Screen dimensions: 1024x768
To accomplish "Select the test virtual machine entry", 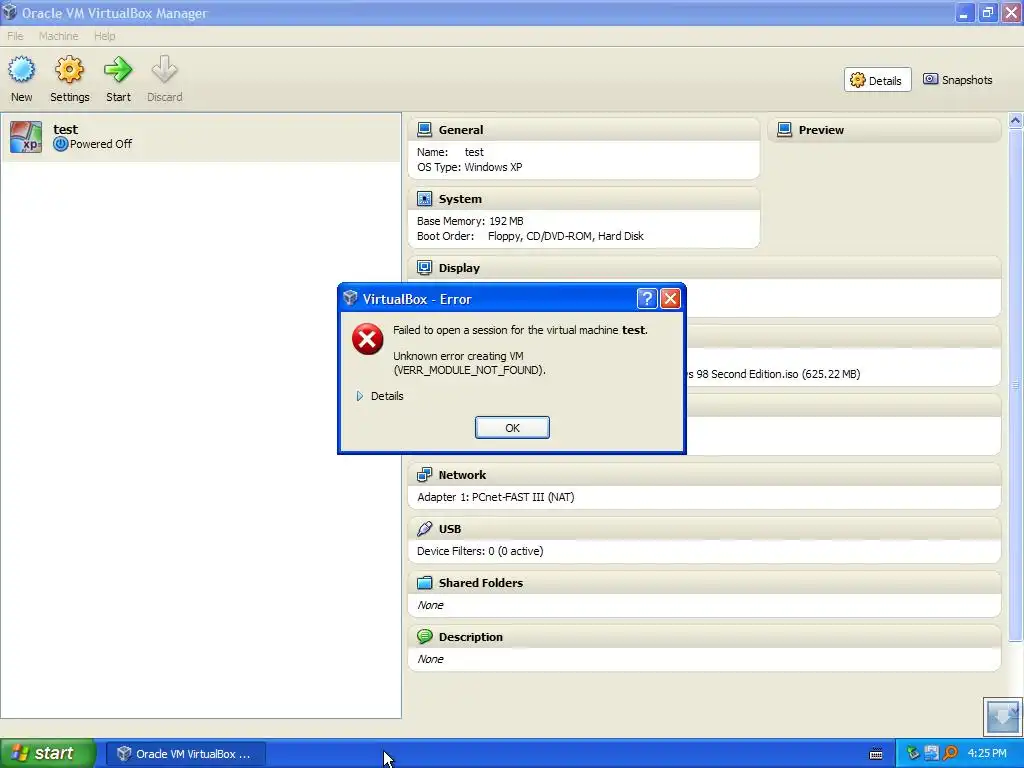I will pyautogui.click(x=200, y=137).
